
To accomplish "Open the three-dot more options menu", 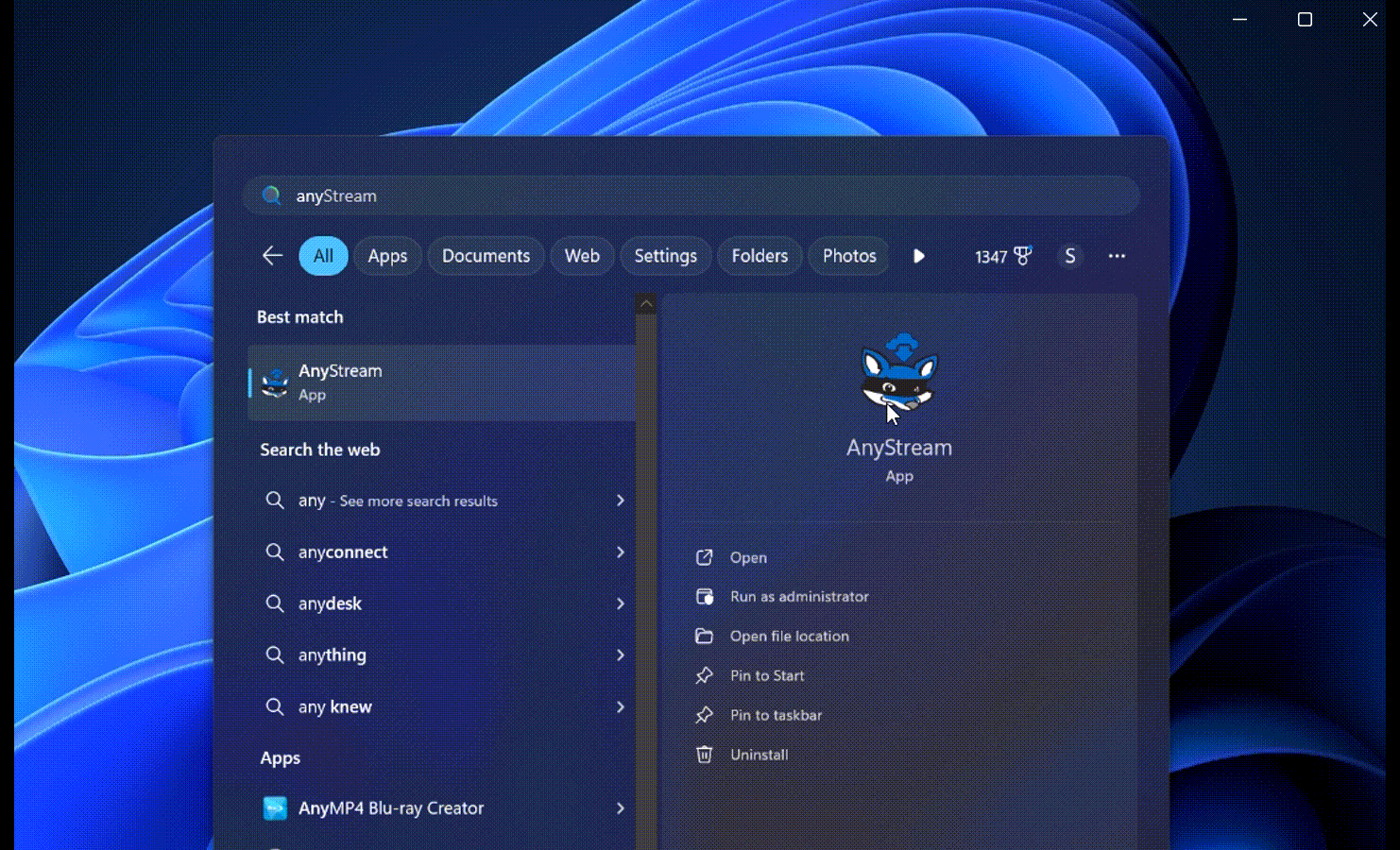I will coord(1117,256).
